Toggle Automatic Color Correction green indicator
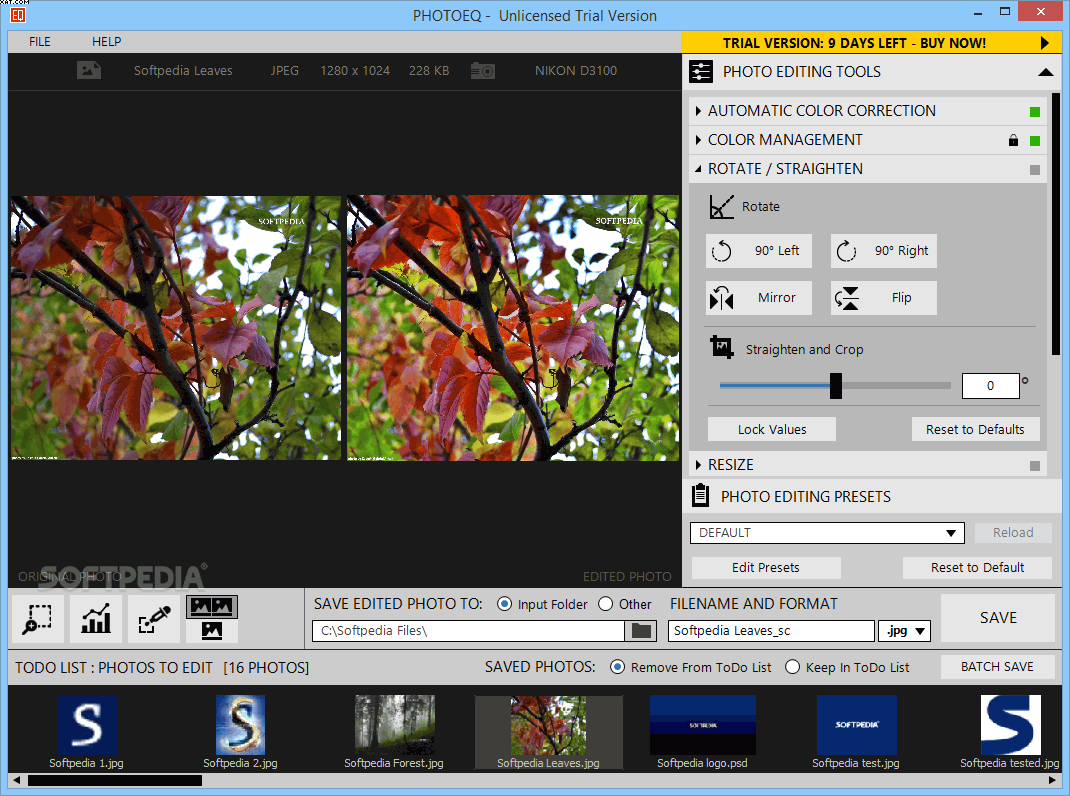The width and height of the screenshot is (1070, 796). tap(1035, 112)
